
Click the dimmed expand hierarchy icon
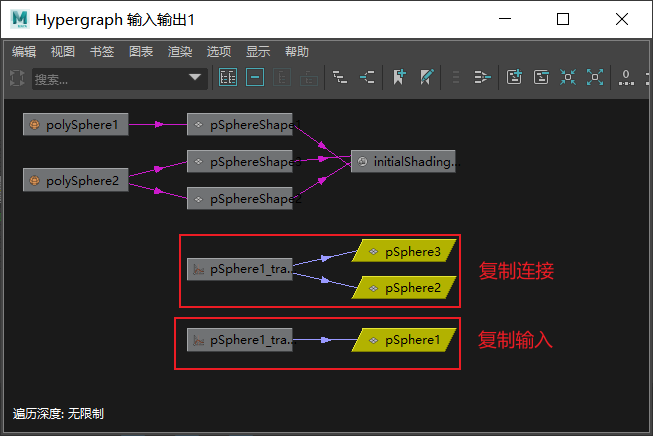pyautogui.click(x=282, y=77)
